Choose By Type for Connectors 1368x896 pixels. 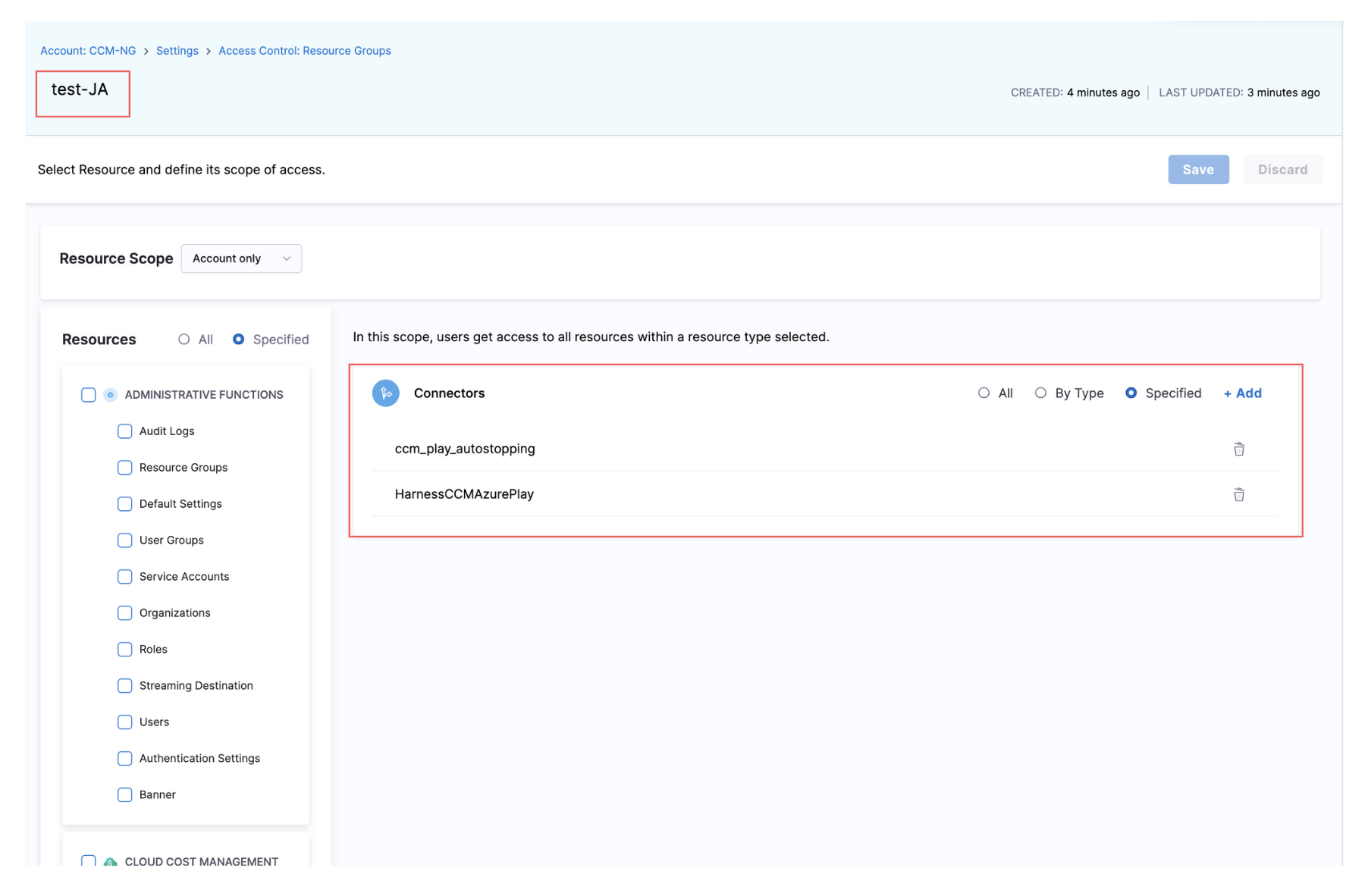[1040, 393]
